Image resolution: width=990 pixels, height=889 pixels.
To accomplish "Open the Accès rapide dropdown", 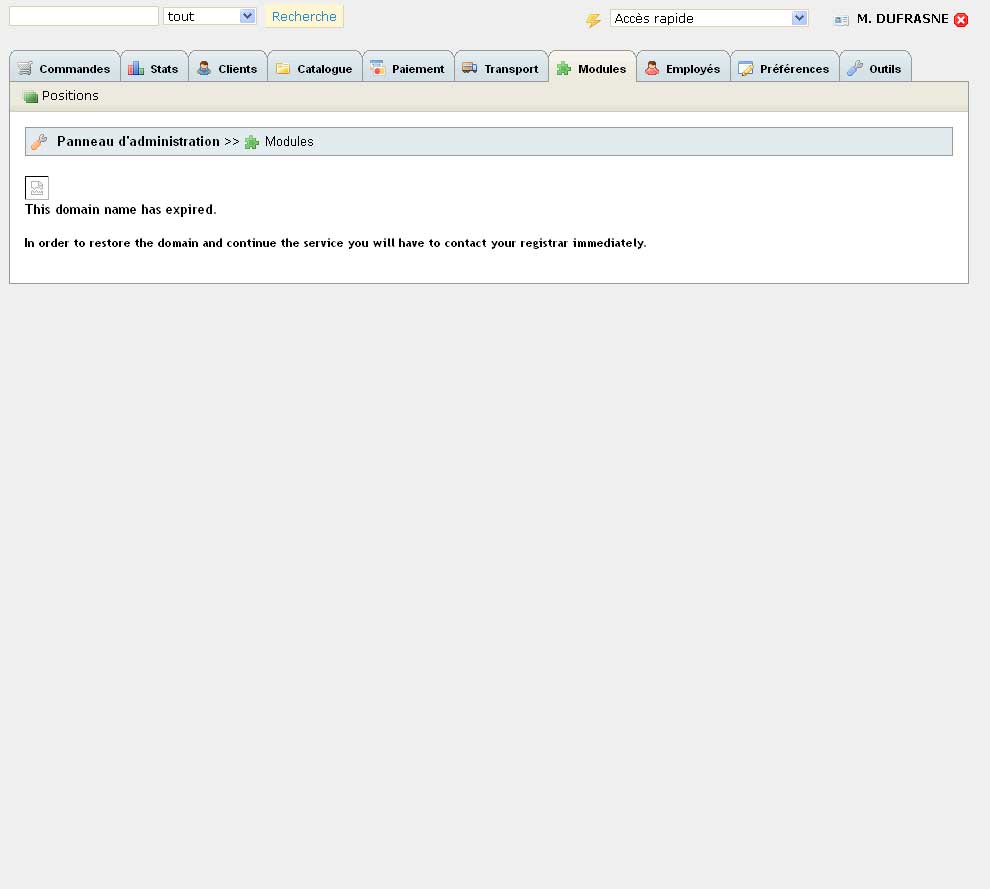I will coord(709,18).
